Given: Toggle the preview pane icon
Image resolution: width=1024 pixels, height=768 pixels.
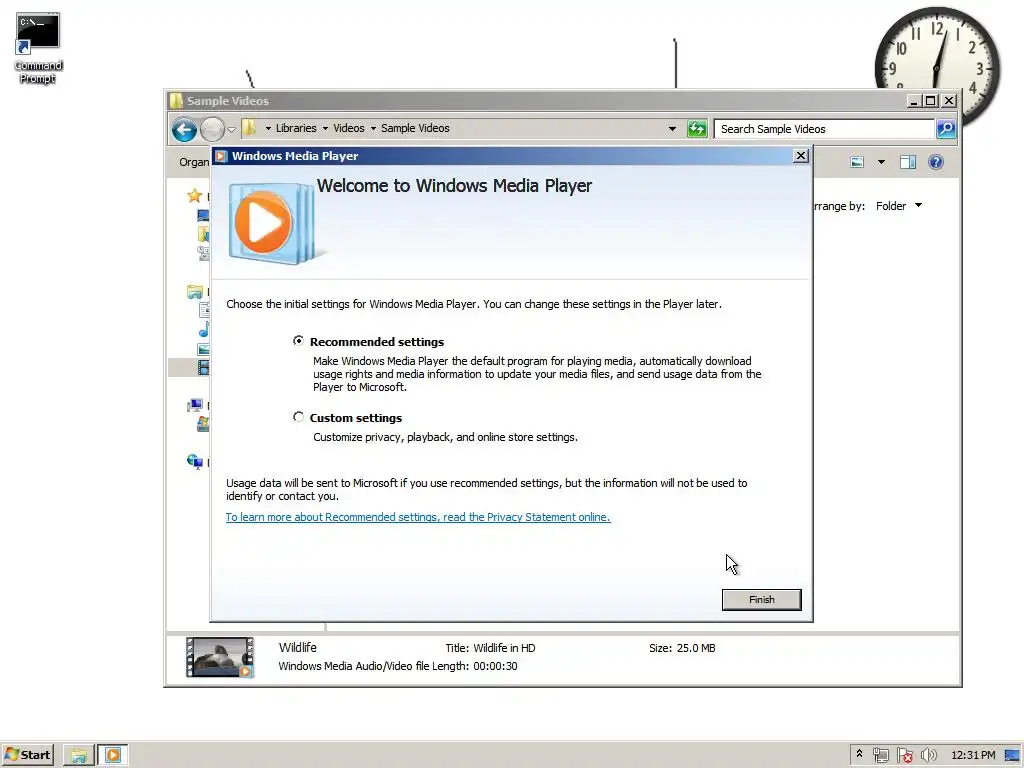Looking at the screenshot, I should pos(908,162).
